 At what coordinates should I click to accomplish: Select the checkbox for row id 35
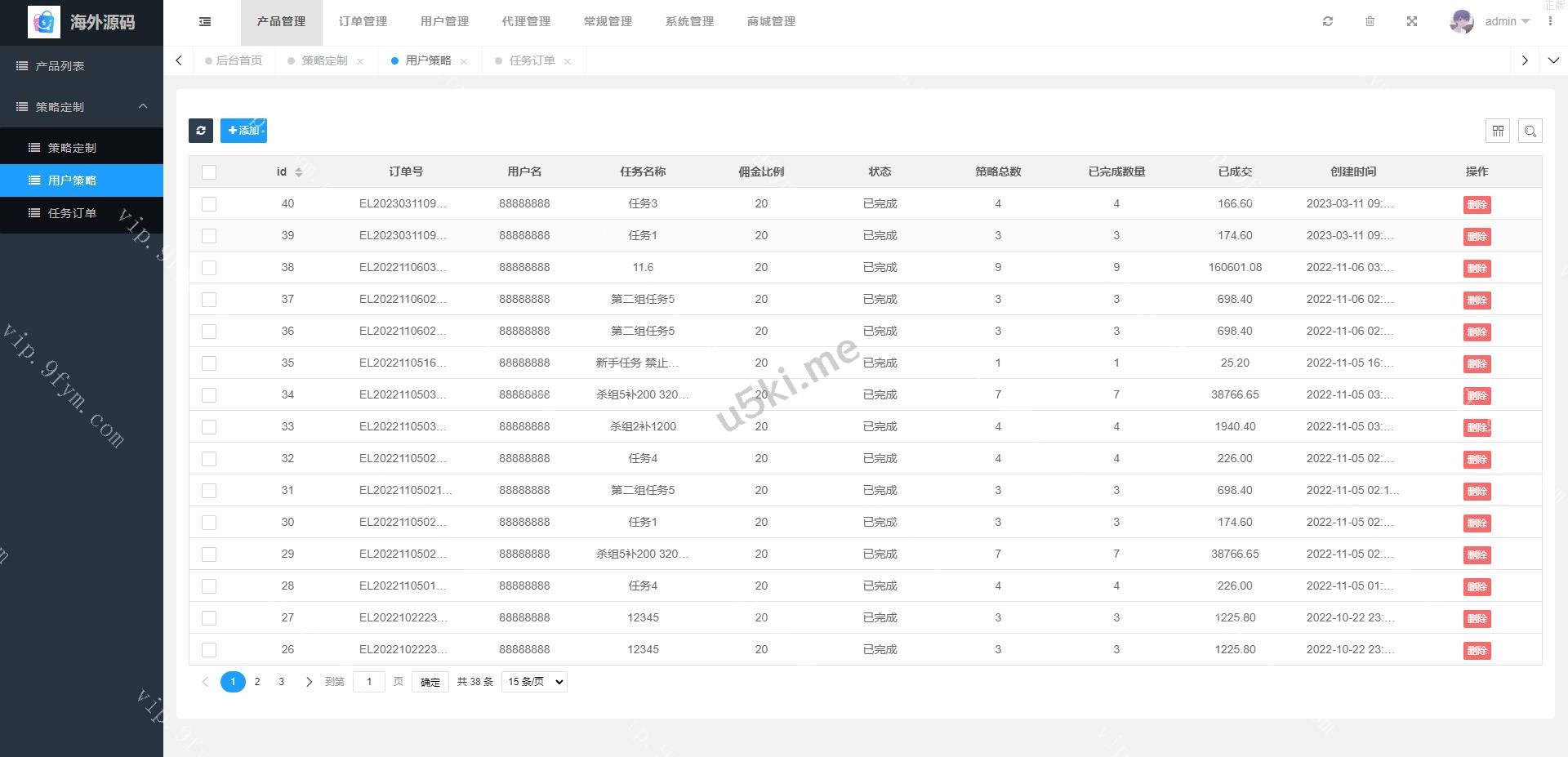[x=209, y=363]
